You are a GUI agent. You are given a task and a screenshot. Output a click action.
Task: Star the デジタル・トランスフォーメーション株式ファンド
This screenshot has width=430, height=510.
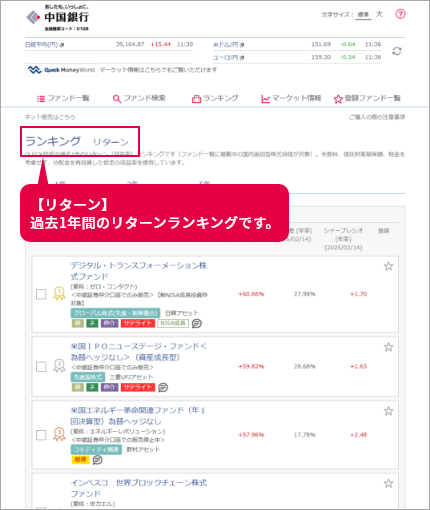388,266
